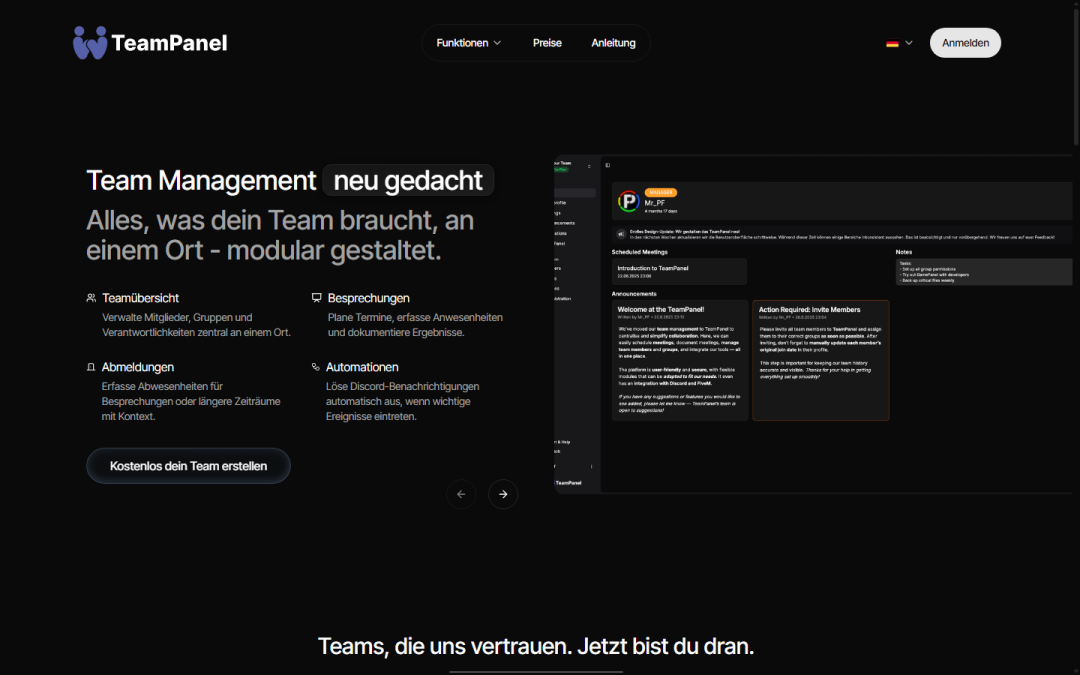This screenshot has height=675, width=1080.
Task: Open Welcome at the TeamPanel announcement
Action: (680, 360)
